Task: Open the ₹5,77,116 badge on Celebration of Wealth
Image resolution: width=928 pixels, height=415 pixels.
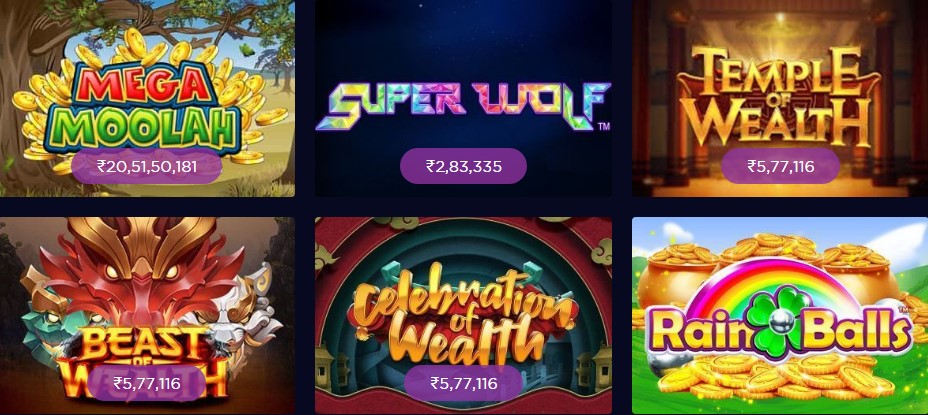Action: (x=463, y=383)
